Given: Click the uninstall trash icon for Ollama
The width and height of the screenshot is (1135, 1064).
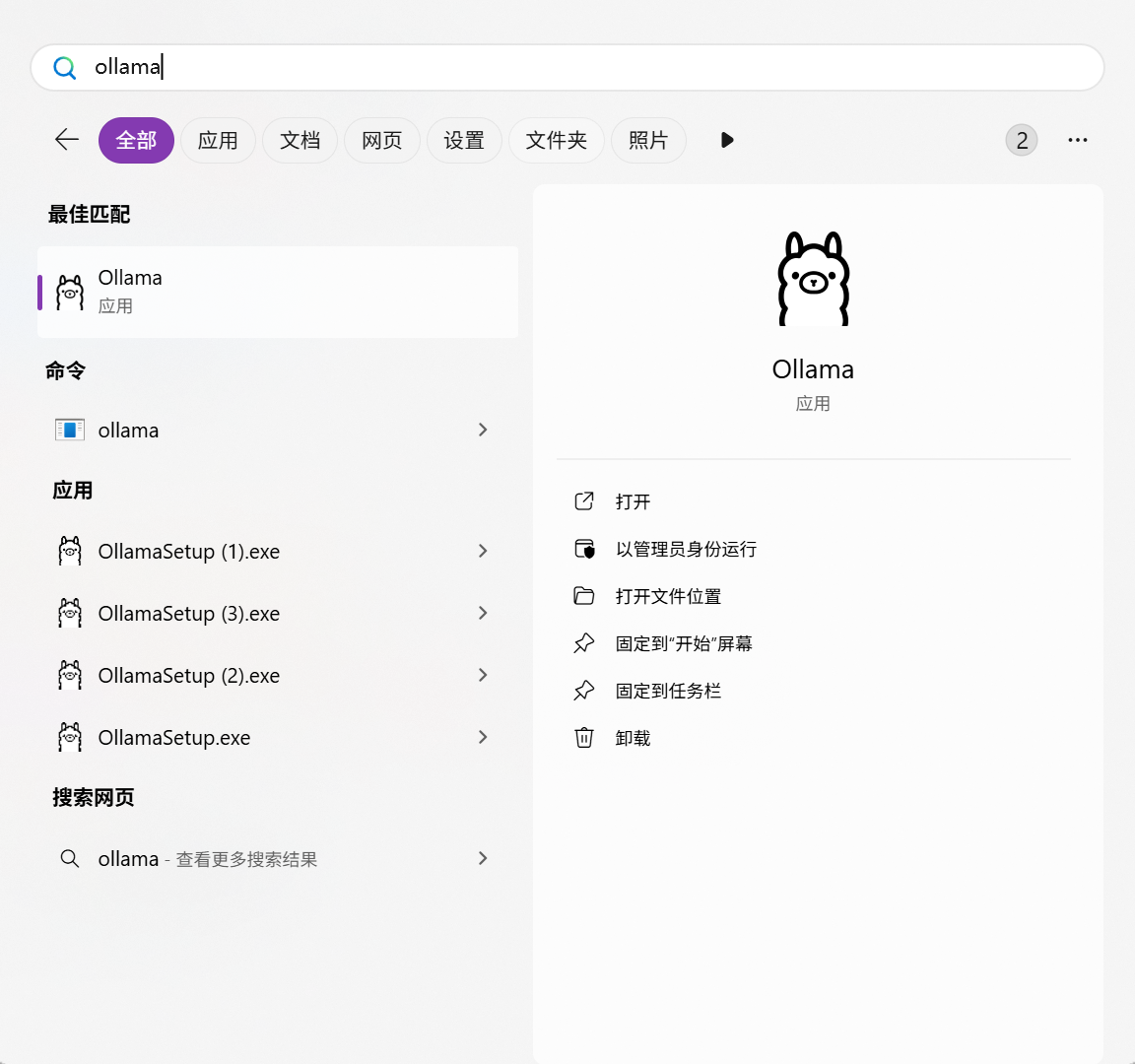Looking at the screenshot, I should [583, 737].
